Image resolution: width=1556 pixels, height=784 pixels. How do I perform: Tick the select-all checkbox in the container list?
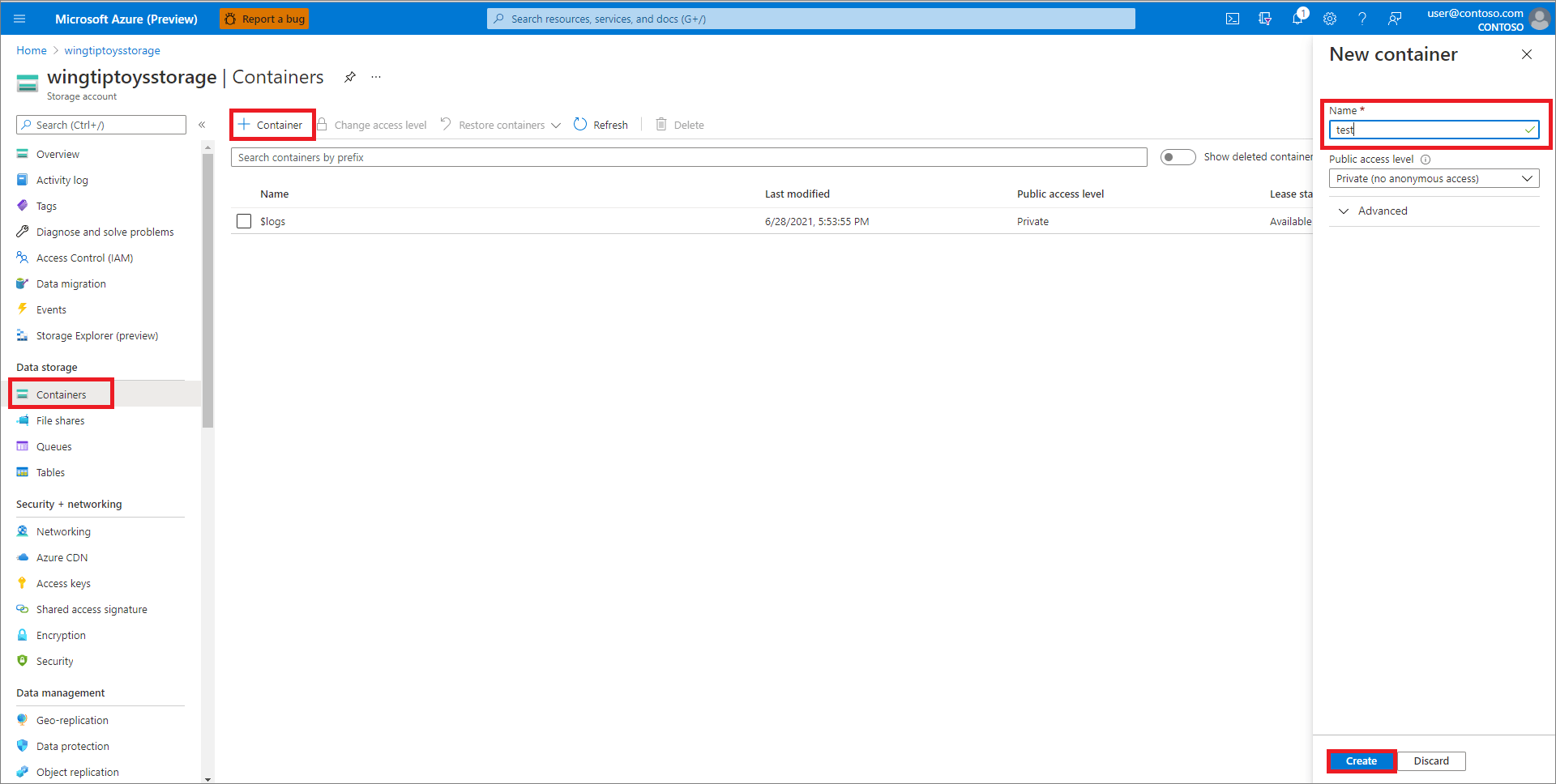244,194
